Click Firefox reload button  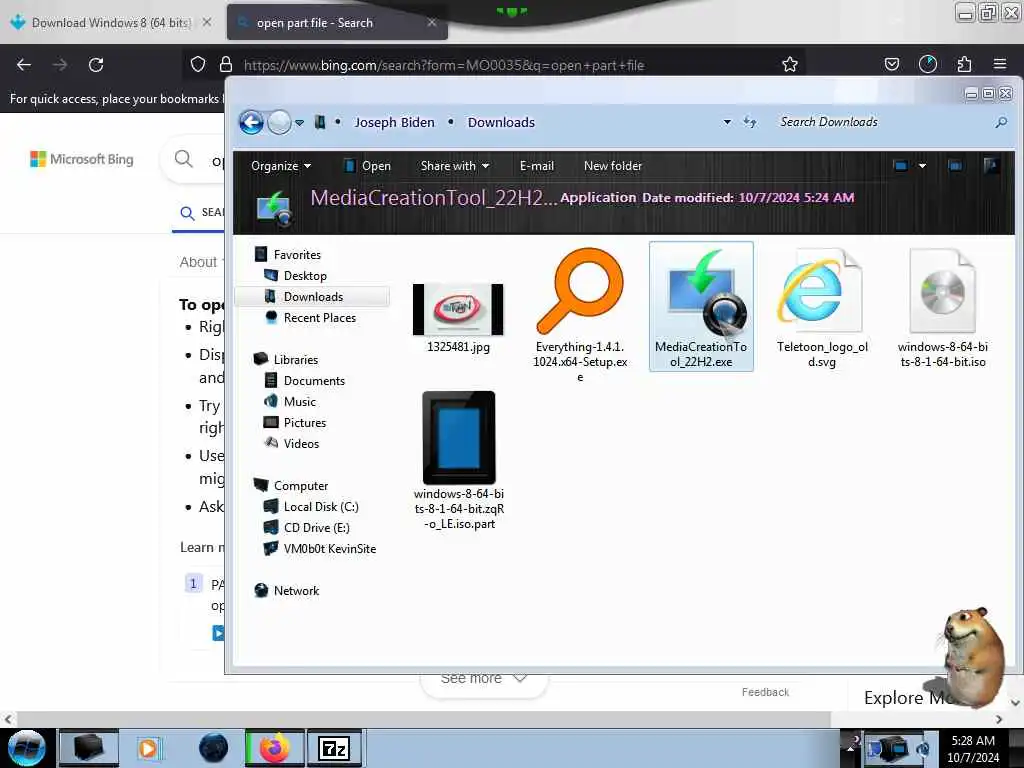coord(96,65)
